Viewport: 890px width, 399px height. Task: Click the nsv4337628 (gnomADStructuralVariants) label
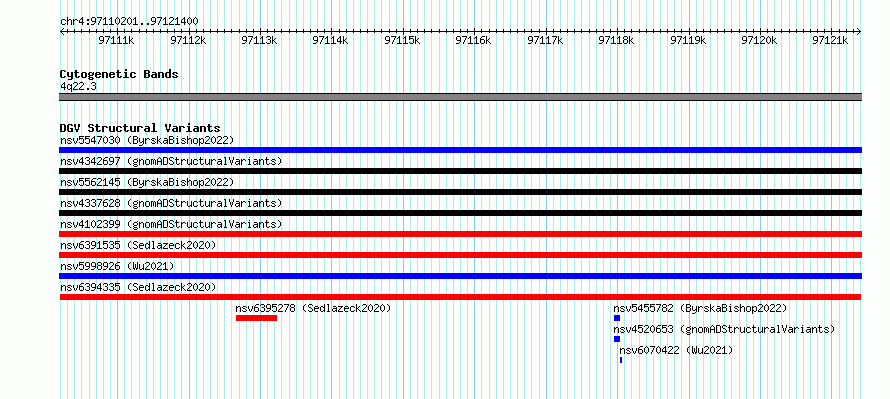[171, 203]
